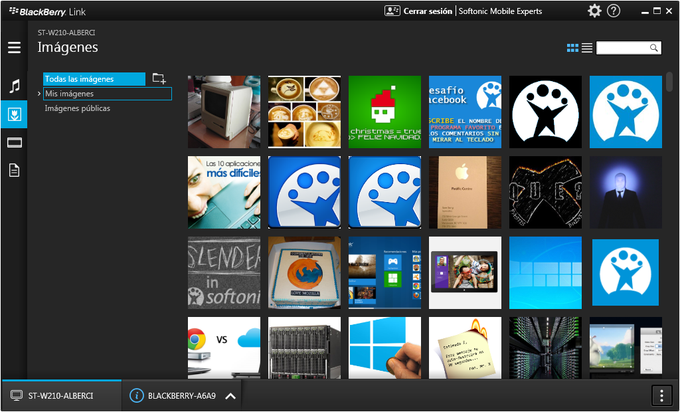Select the Slender Man figure thumbnail

coord(625,192)
